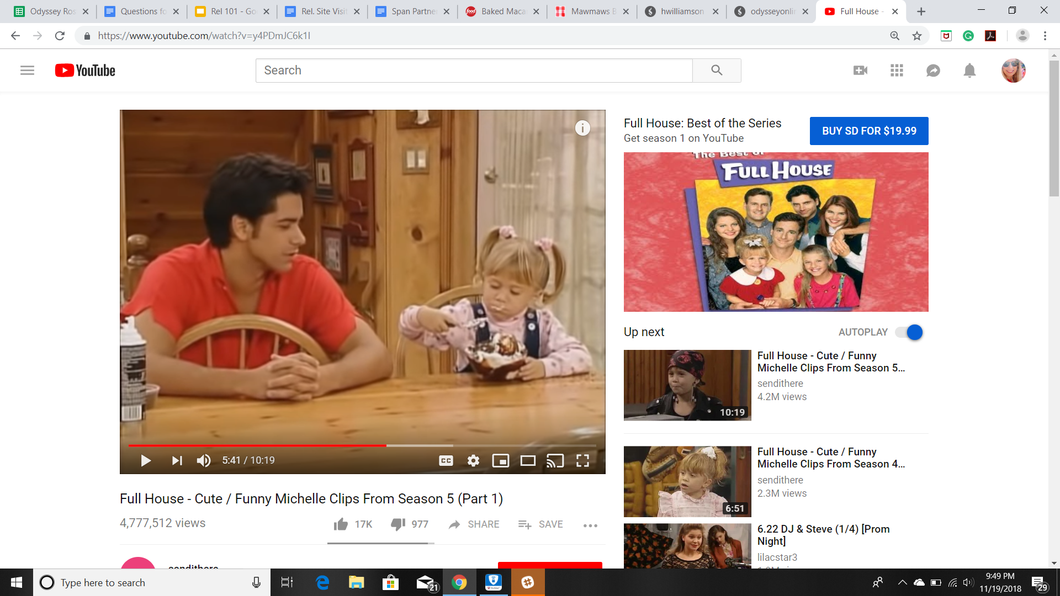1060x596 pixels.
Task: Dislike the video with thumbs down
Action: click(398, 524)
